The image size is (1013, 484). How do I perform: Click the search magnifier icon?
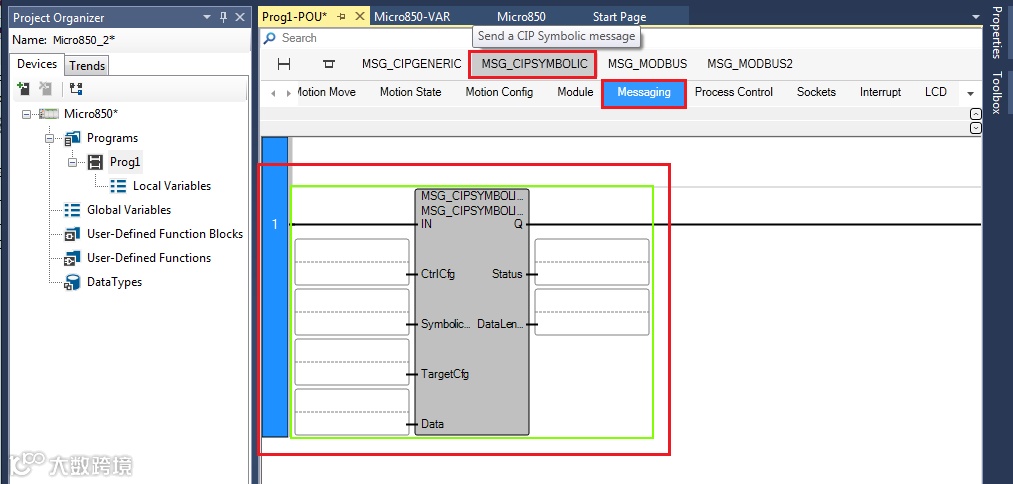coord(270,38)
